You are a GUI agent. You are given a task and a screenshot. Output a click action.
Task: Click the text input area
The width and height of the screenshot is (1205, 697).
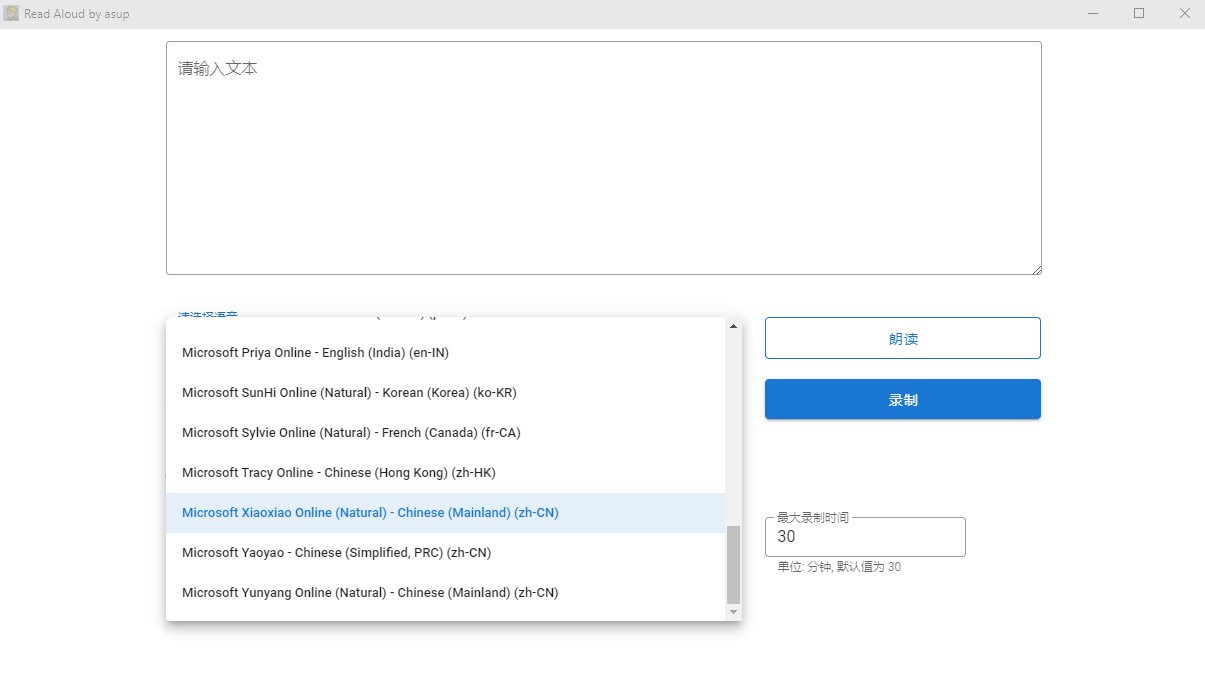[x=604, y=158]
